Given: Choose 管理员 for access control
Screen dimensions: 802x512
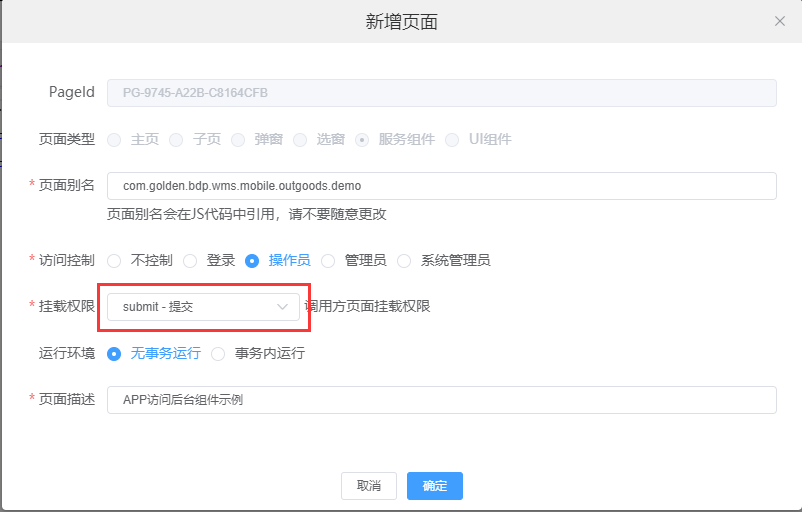Looking at the screenshot, I should point(328,261).
